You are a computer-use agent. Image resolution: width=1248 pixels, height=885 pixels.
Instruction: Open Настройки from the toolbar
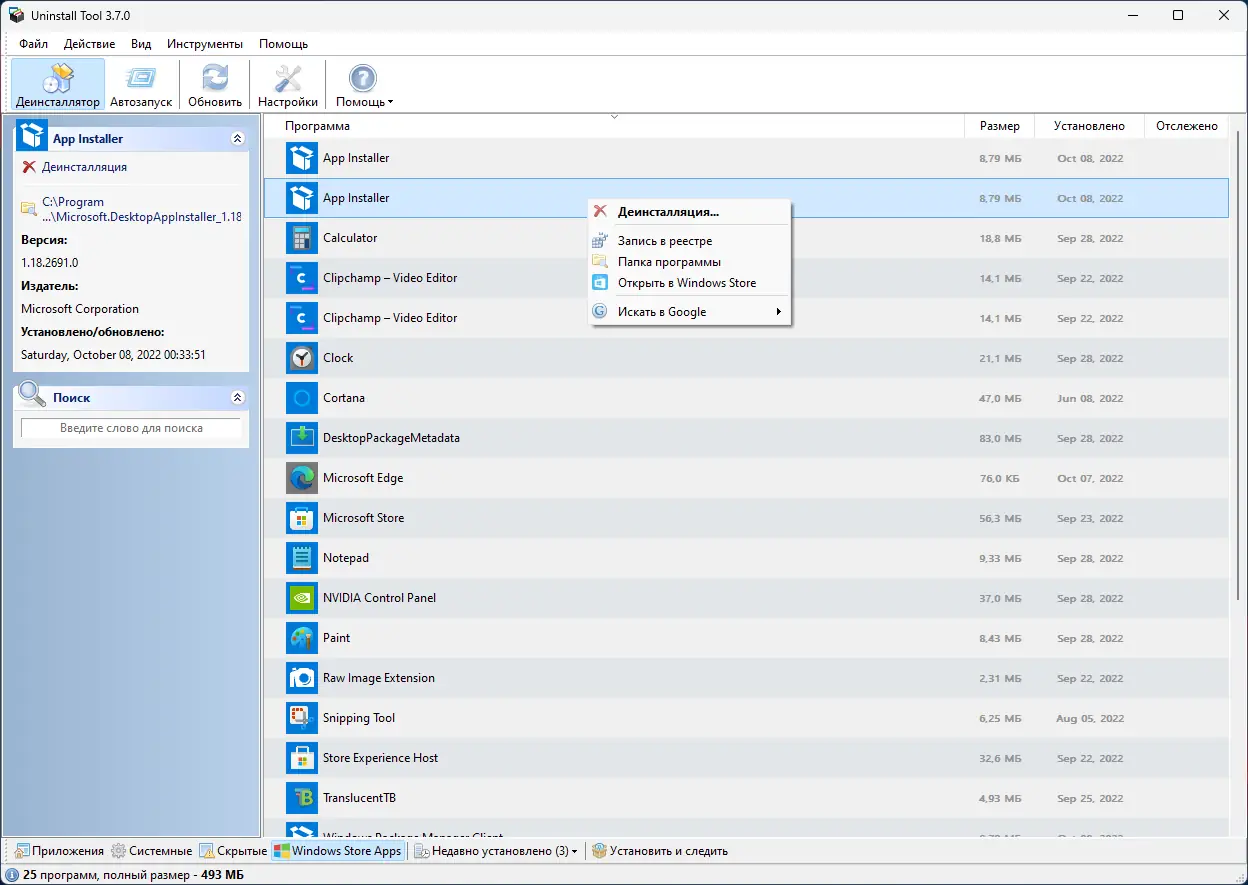coord(288,84)
